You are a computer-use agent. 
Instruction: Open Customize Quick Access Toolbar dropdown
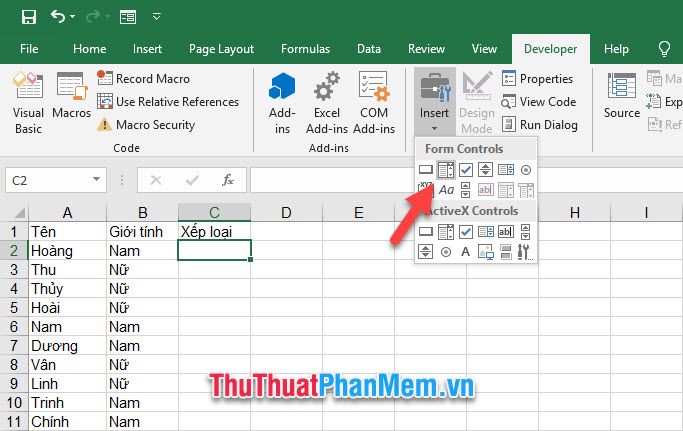[x=157, y=17]
